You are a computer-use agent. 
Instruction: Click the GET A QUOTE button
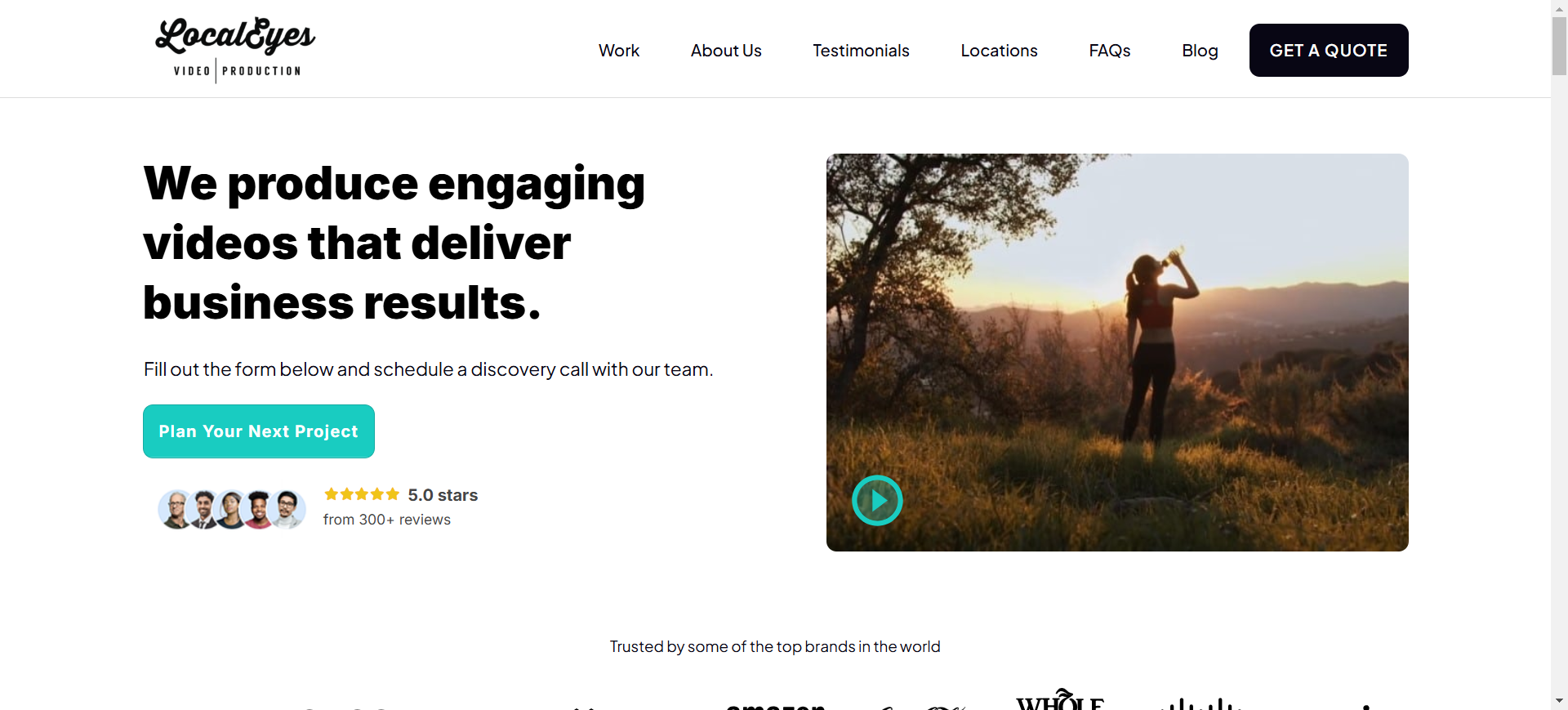pos(1329,51)
